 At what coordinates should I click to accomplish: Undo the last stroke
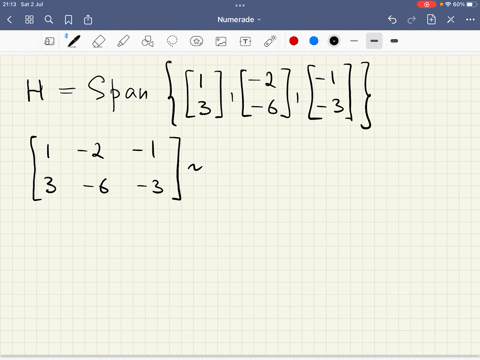[392, 20]
